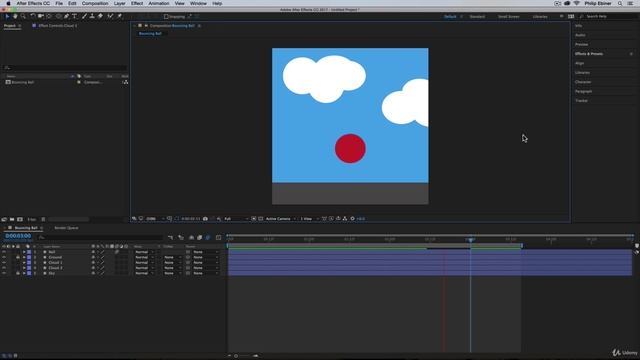Select the Ellipse shape tool

tap(58, 16)
